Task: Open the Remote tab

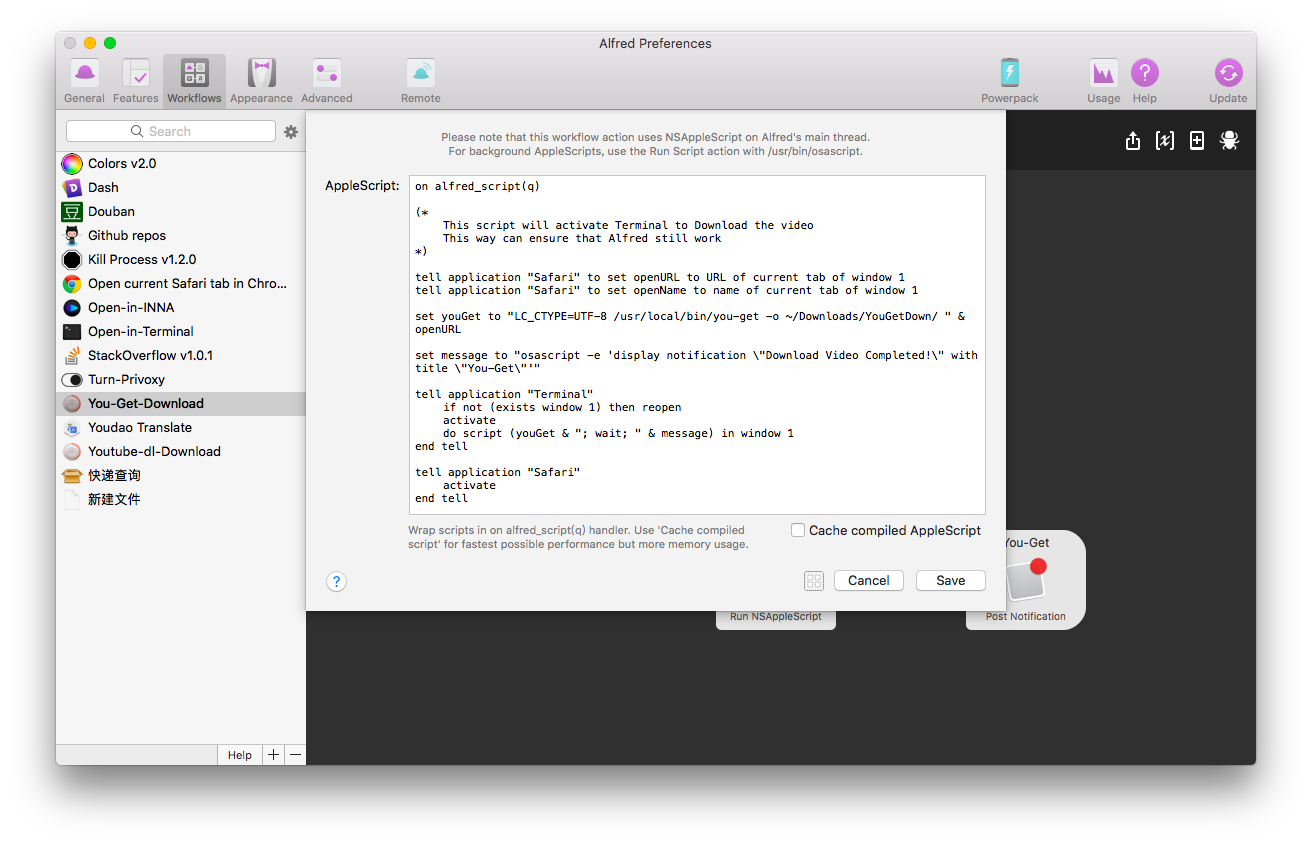Action: [x=421, y=81]
